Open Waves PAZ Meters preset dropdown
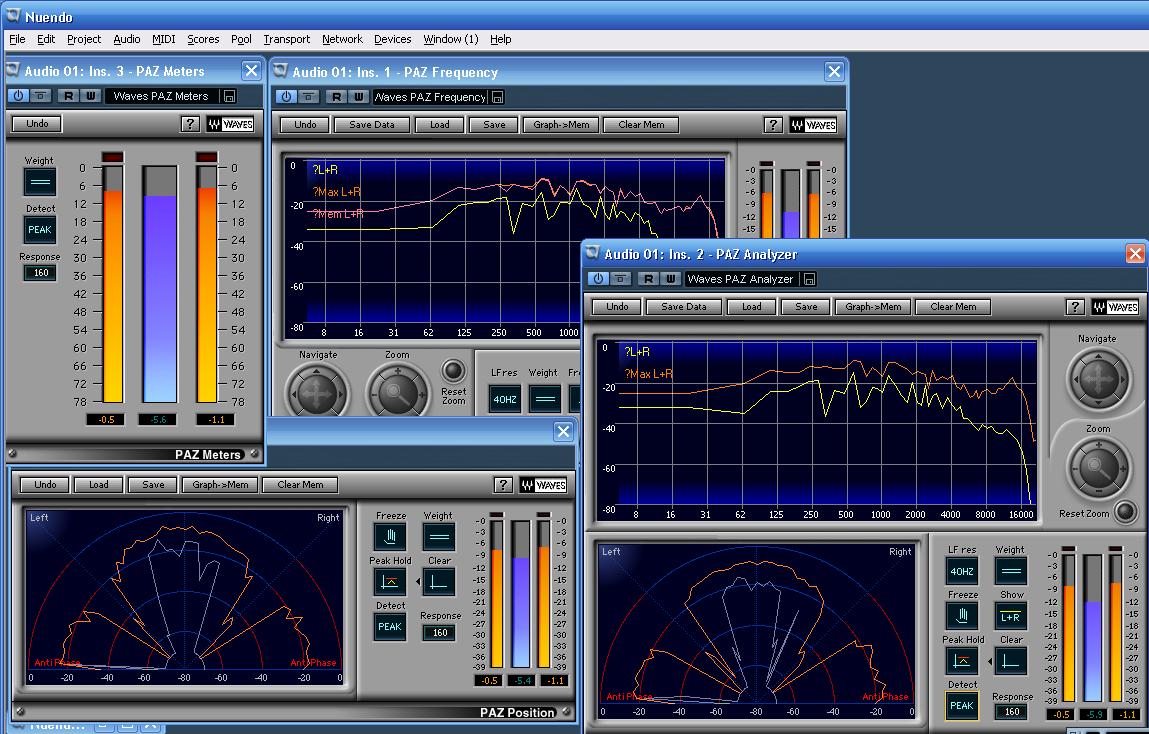Viewport: 1149px width, 734px height. 161,95
